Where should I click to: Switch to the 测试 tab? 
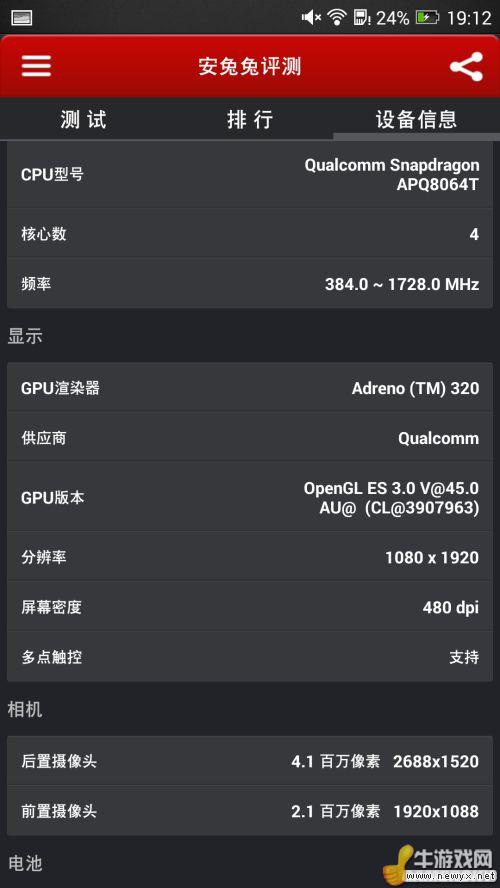click(x=83, y=119)
